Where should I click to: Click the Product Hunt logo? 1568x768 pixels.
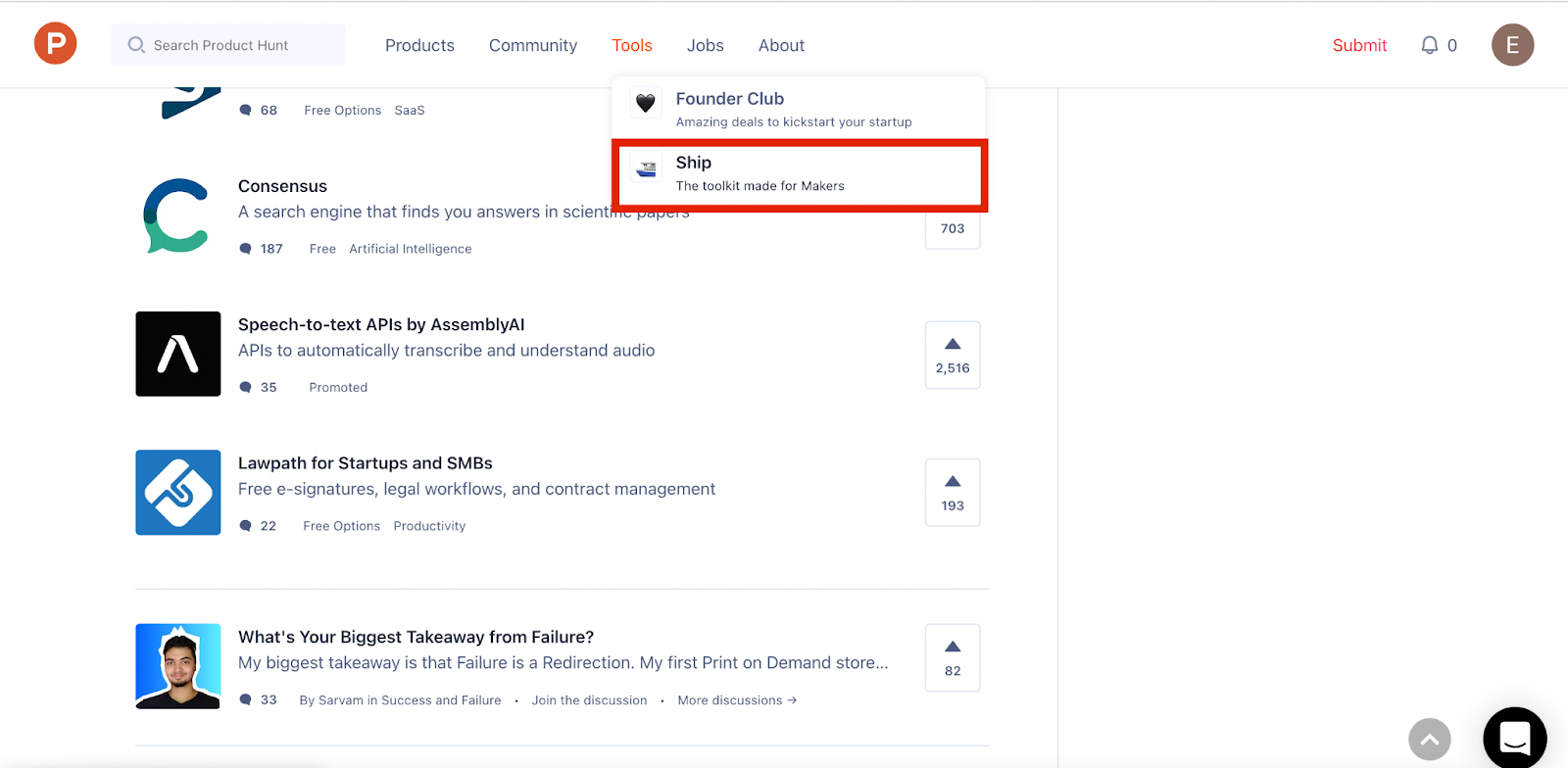coord(56,45)
